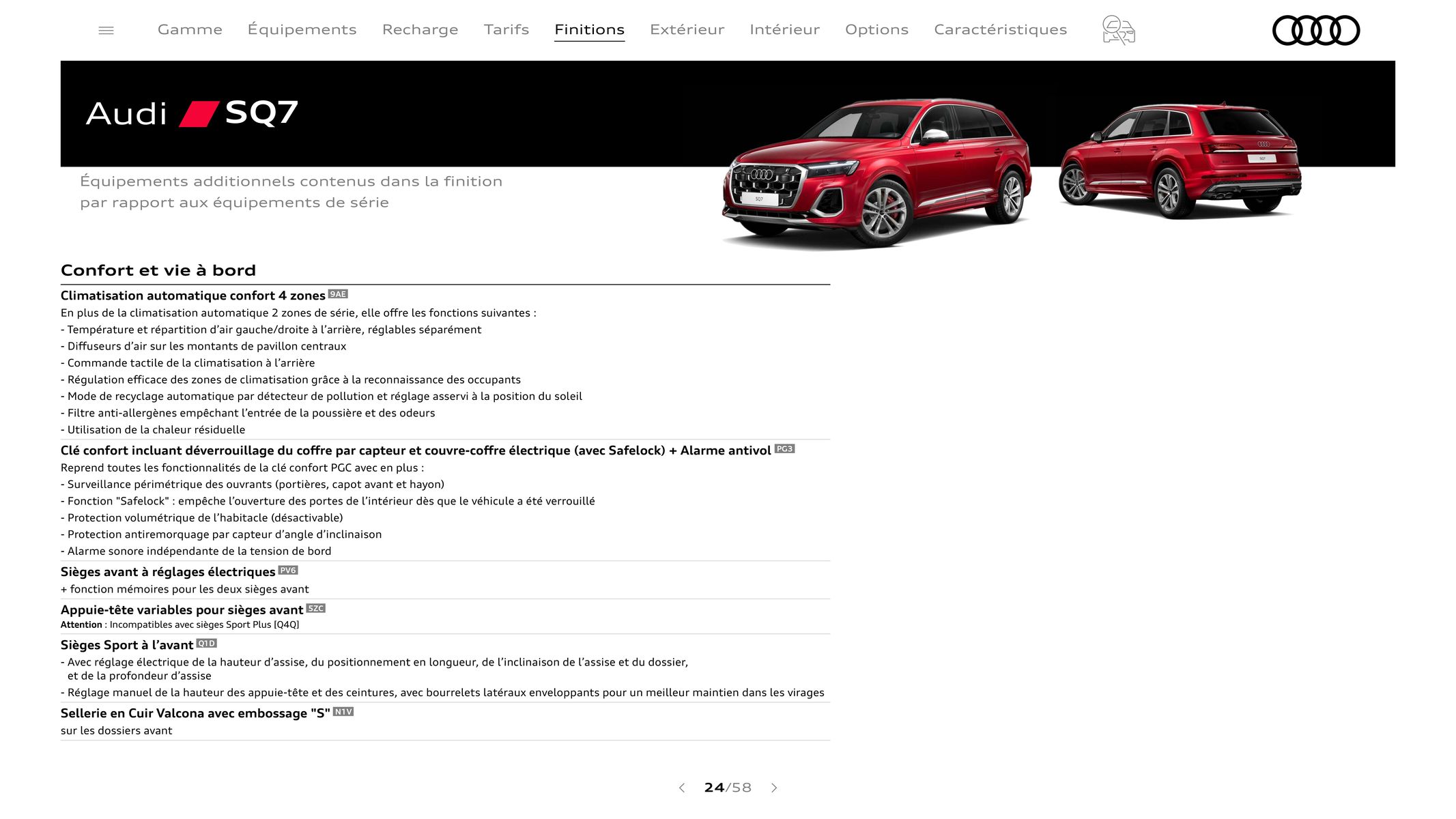1456x819 pixels.
Task: Click the Équipements additionnels subtitle
Action: pyautogui.click(x=291, y=192)
